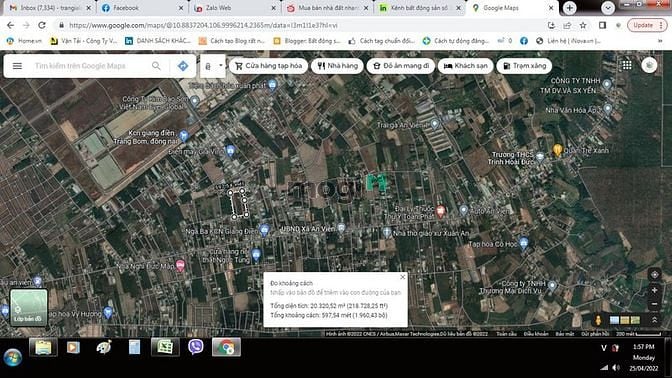Open the Quán Tre Xanh restaurant pin
Screen dimensions: 672x378
pyautogui.click(x=557, y=150)
